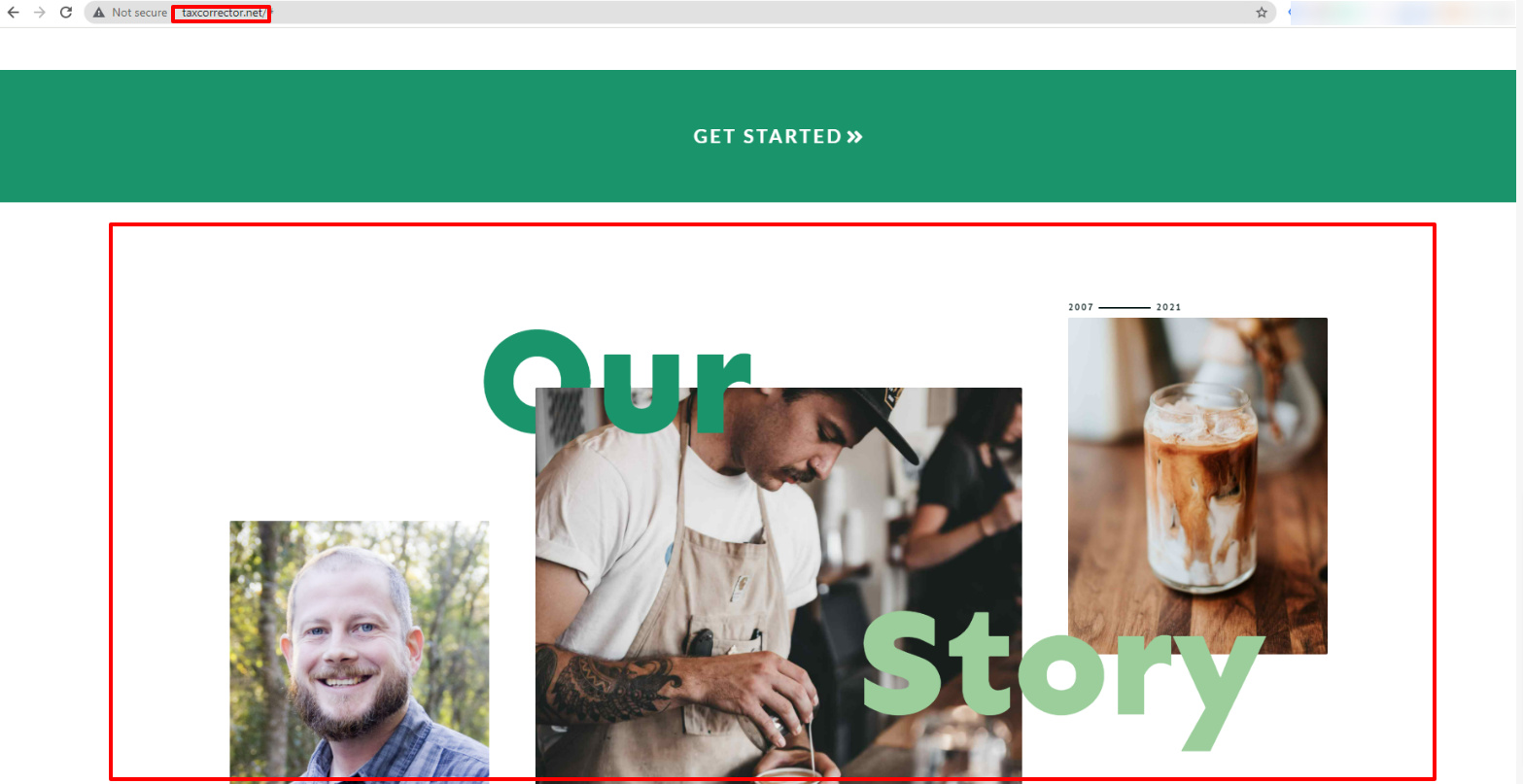The height and width of the screenshot is (784, 1523).
Task: Bookmark this page with the star icon
Action: pyautogui.click(x=1262, y=13)
